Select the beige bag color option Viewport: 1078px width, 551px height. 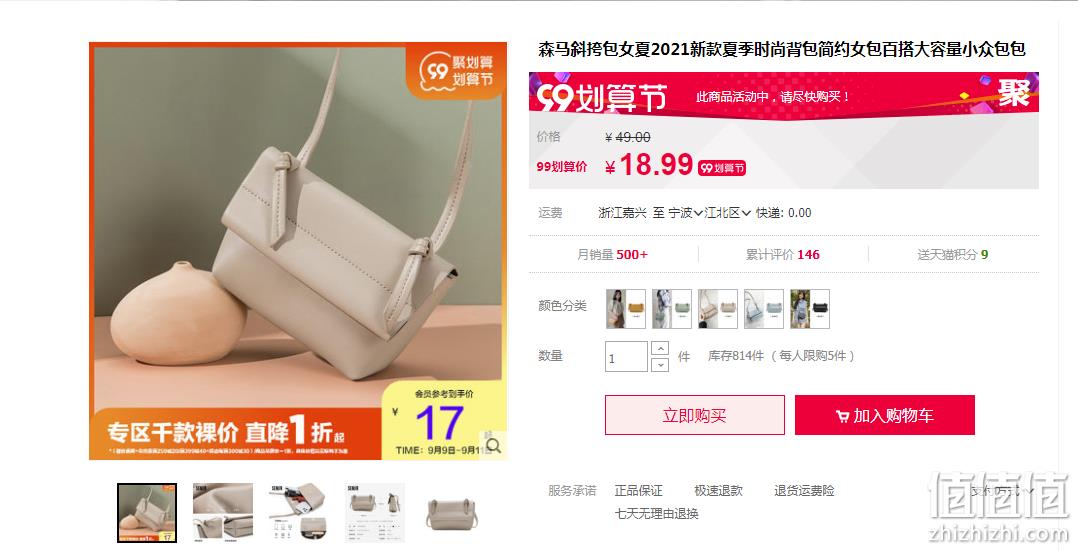pos(718,309)
